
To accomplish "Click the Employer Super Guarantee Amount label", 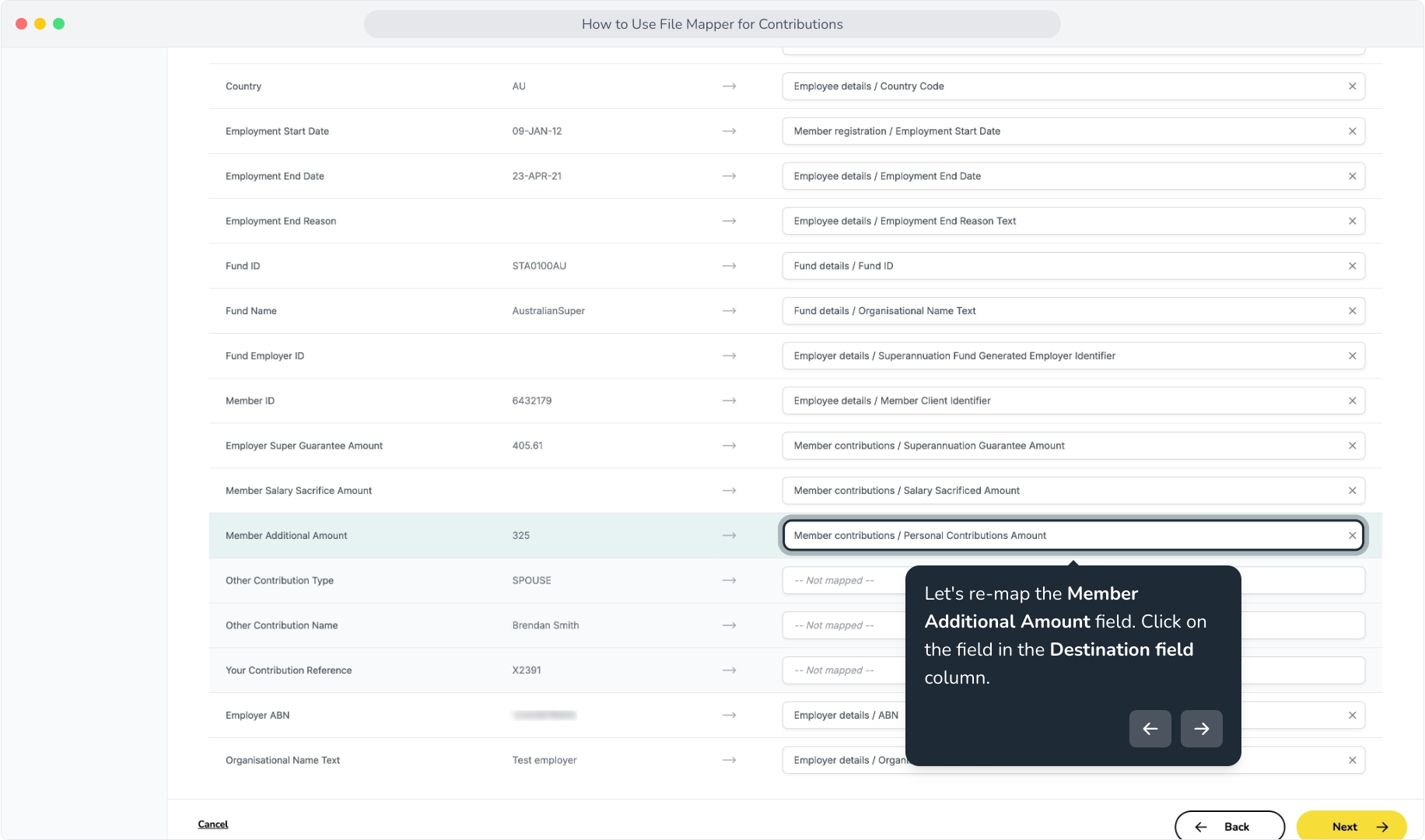I will (x=304, y=446).
